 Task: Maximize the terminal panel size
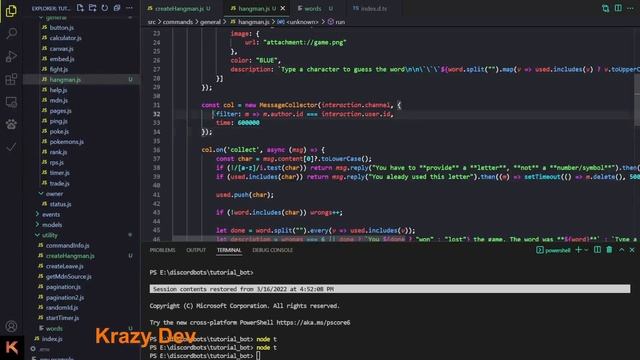pos(622,250)
